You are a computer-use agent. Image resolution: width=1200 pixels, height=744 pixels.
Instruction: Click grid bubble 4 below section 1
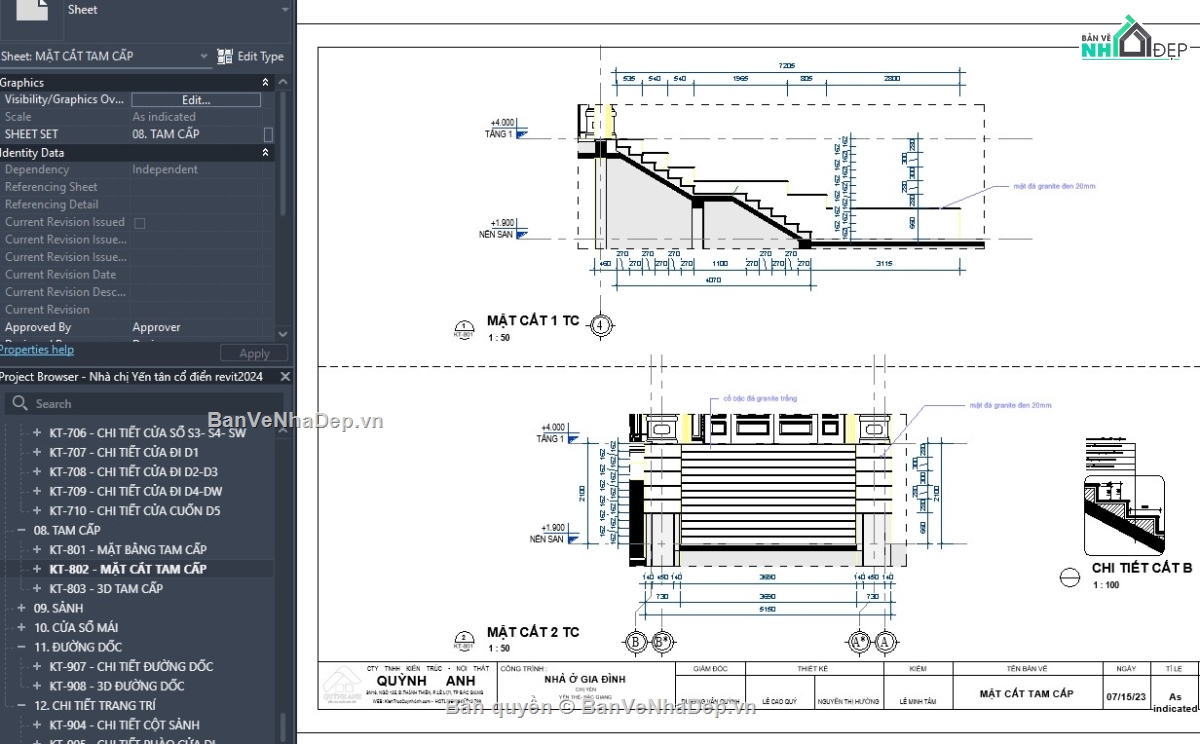click(x=600, y=324)
